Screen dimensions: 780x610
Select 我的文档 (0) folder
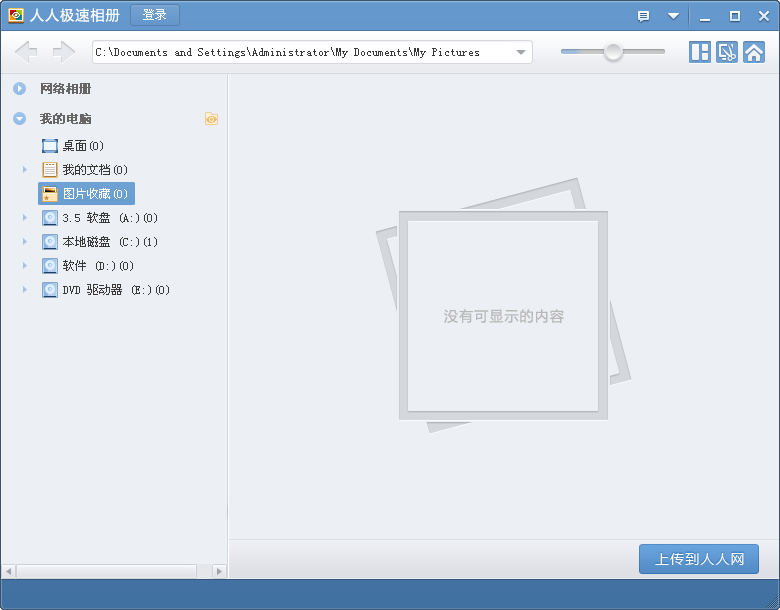coord(85,170)
